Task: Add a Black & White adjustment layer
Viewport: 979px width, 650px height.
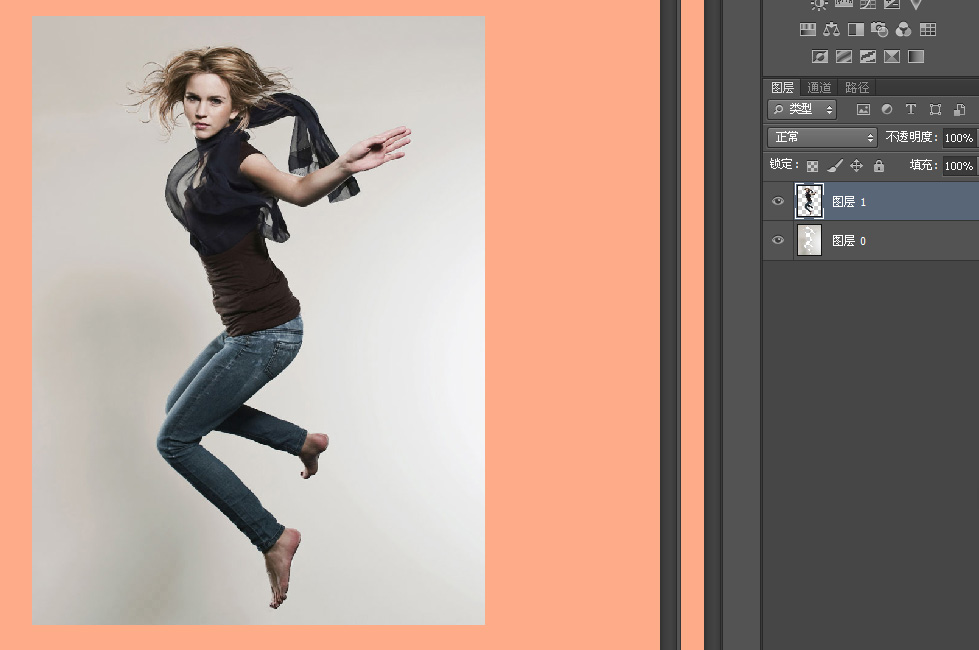Action: [856, 30]
